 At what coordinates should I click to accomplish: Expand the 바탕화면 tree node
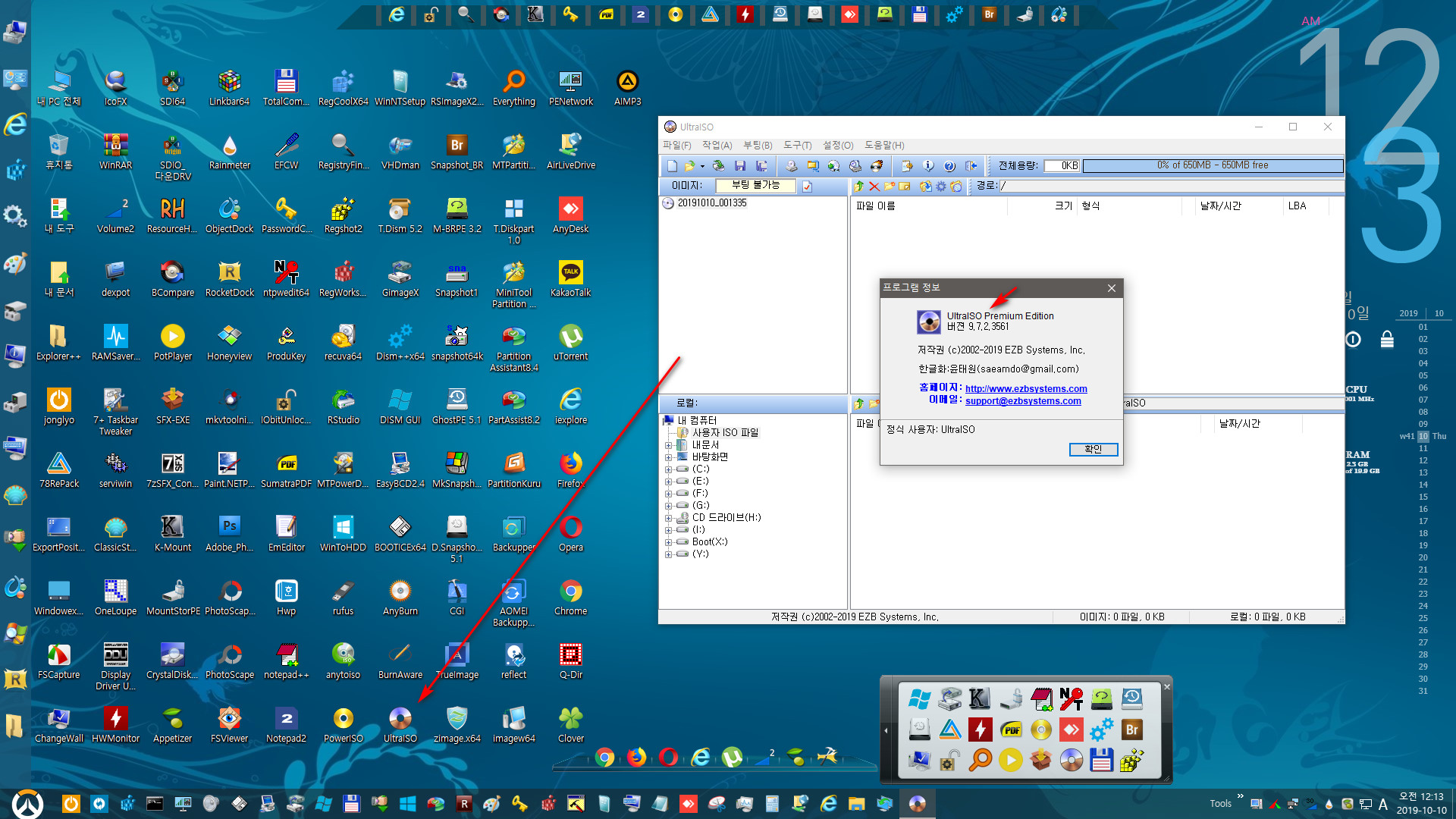coord(669,457)
